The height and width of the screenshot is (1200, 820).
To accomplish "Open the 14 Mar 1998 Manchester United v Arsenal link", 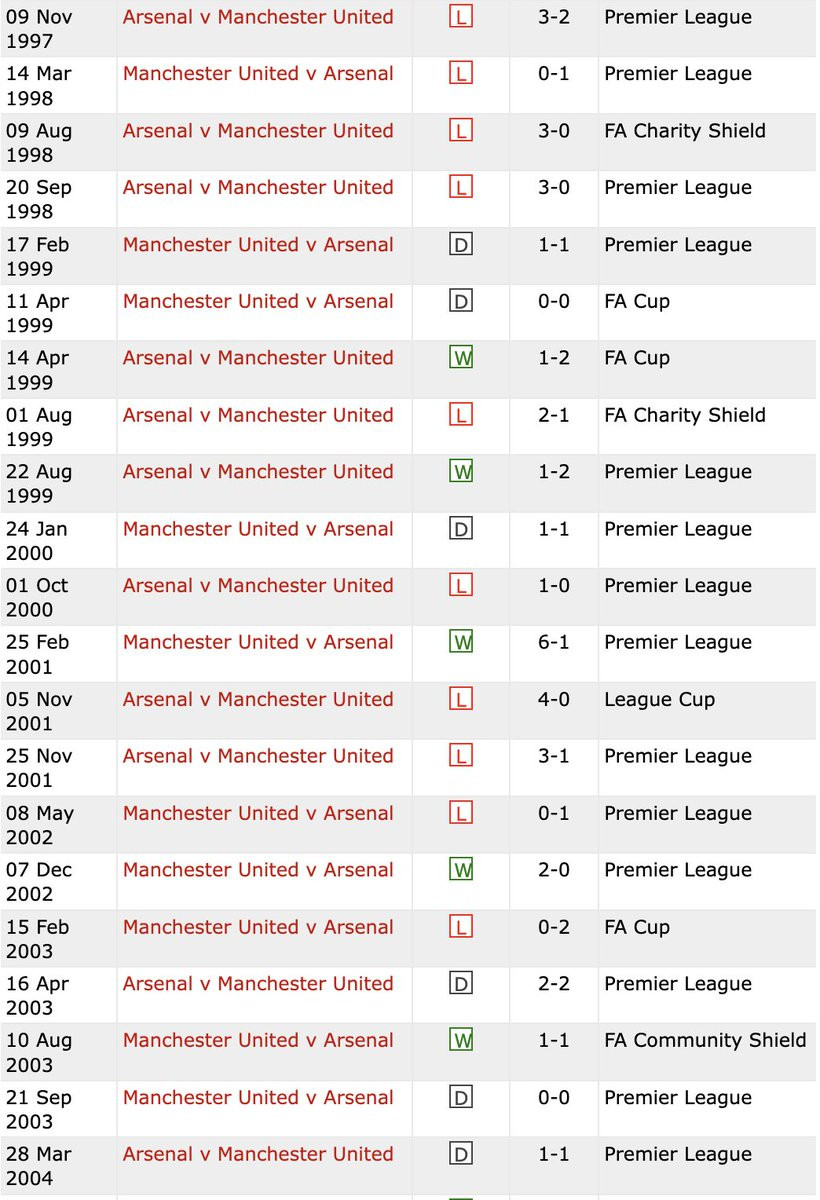I will click(258, 74).
